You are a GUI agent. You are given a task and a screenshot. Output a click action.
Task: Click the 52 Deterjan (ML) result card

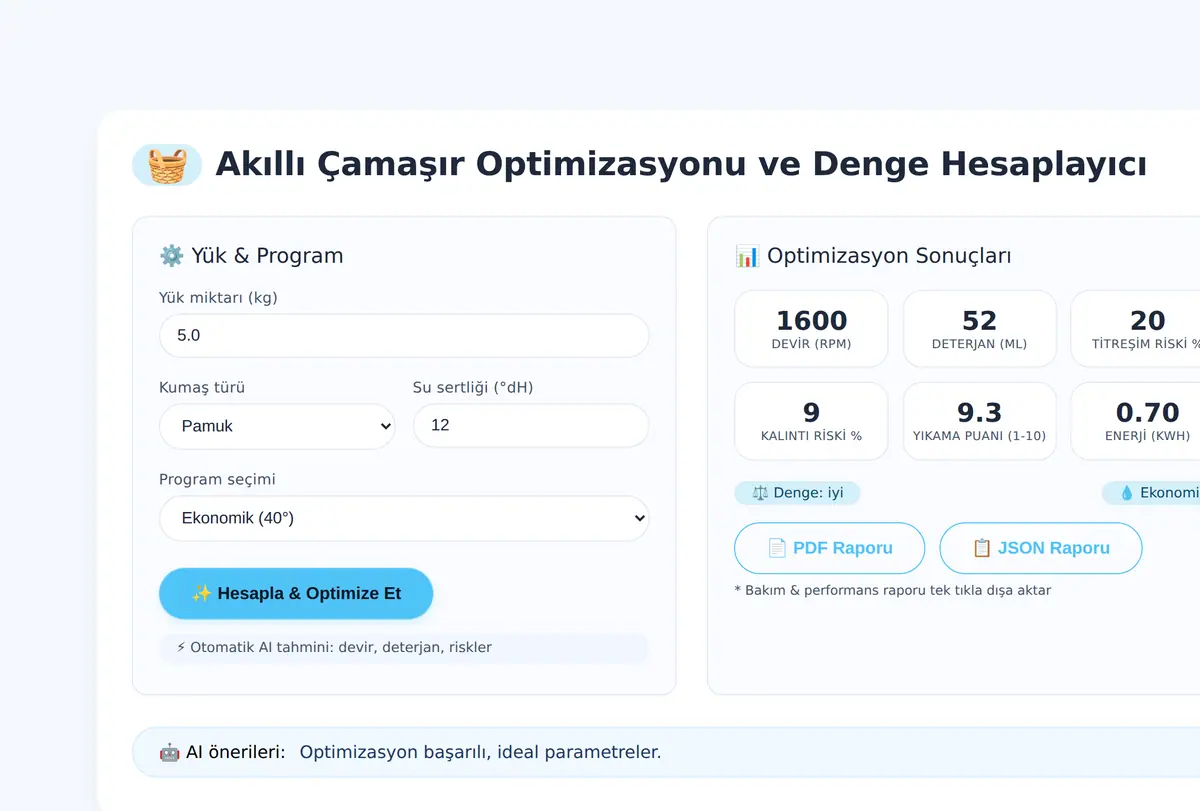(x=979, y=329)
